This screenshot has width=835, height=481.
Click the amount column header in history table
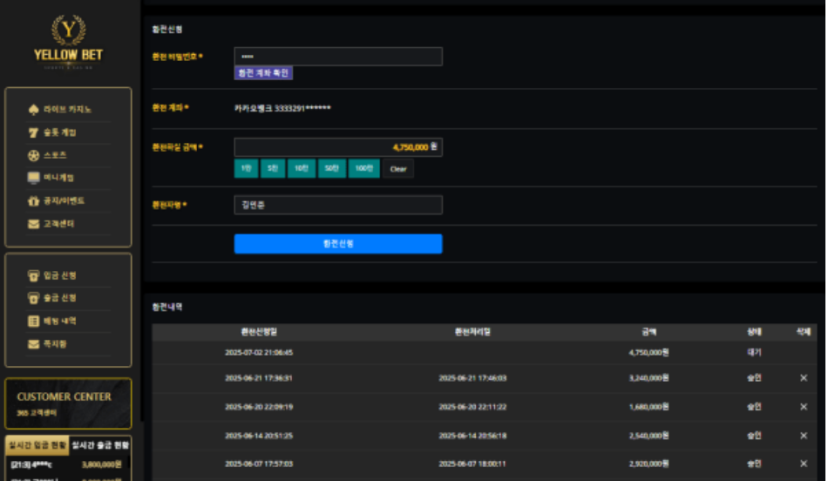[x=649, y=332]
